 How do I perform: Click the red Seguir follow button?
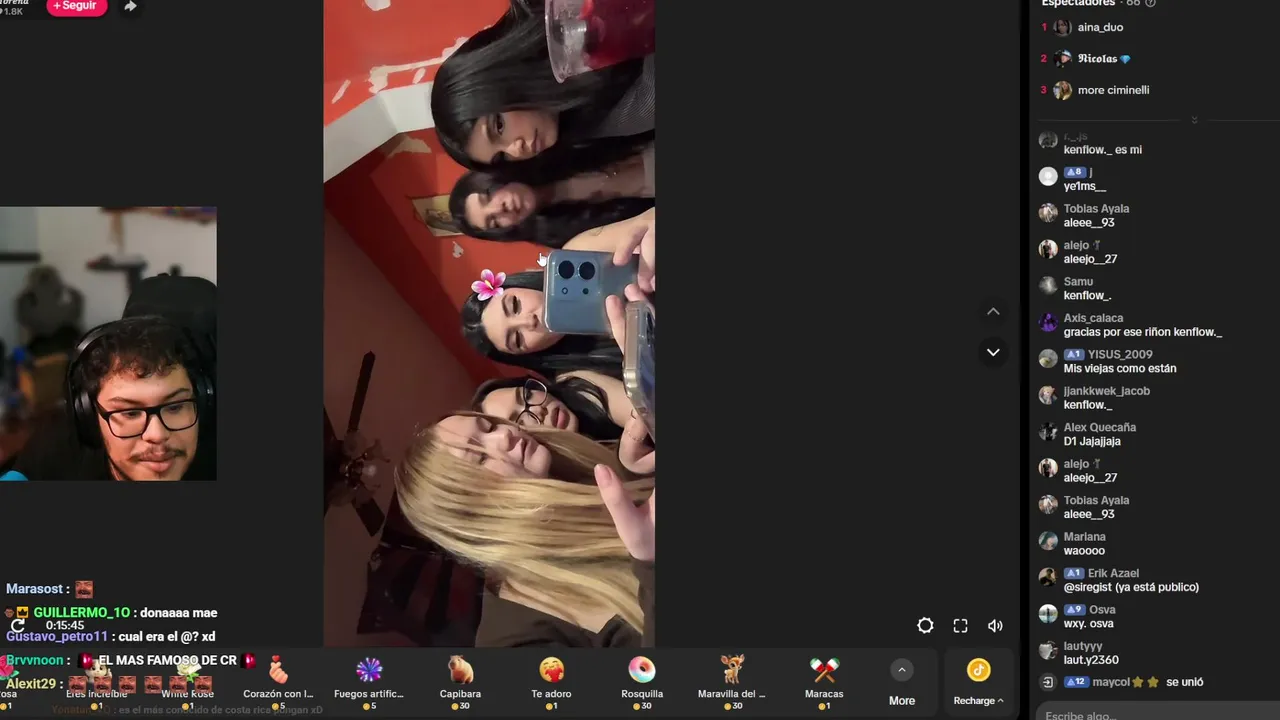tap(76, 6)
